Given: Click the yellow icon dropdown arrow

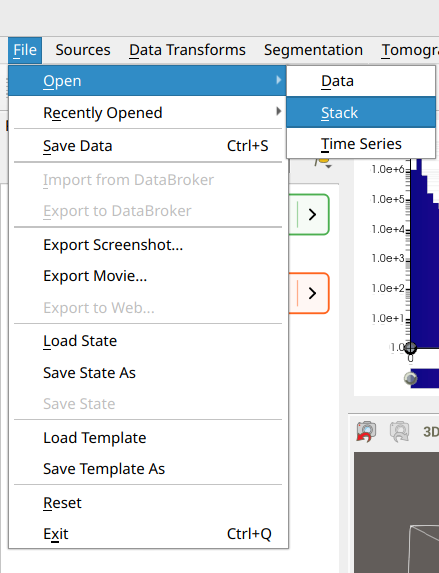Looking at the screenshot, I should pos(329,167).
